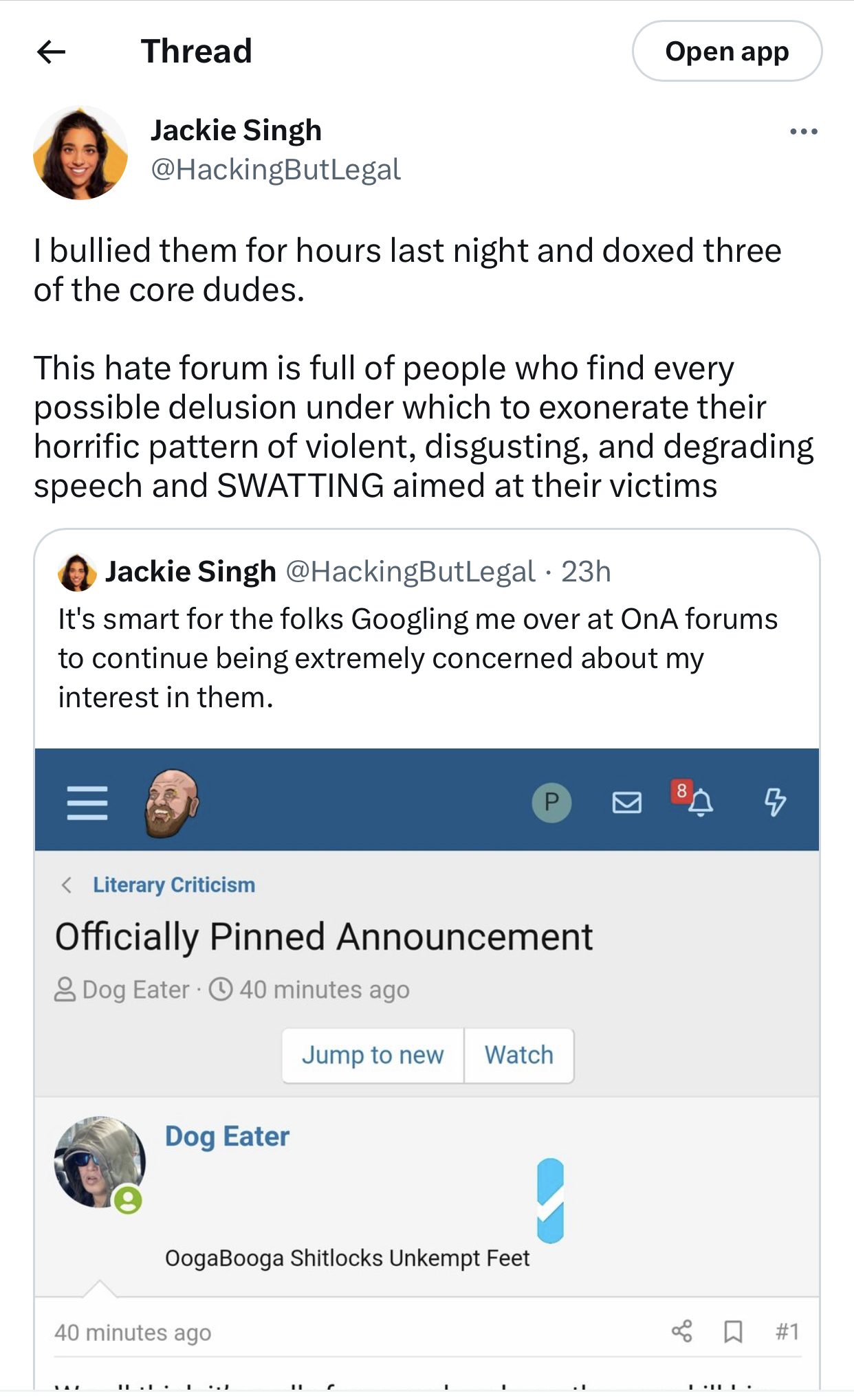Open the forum hamburger menu
This screenshot has height=1400, width=854.
87,802
